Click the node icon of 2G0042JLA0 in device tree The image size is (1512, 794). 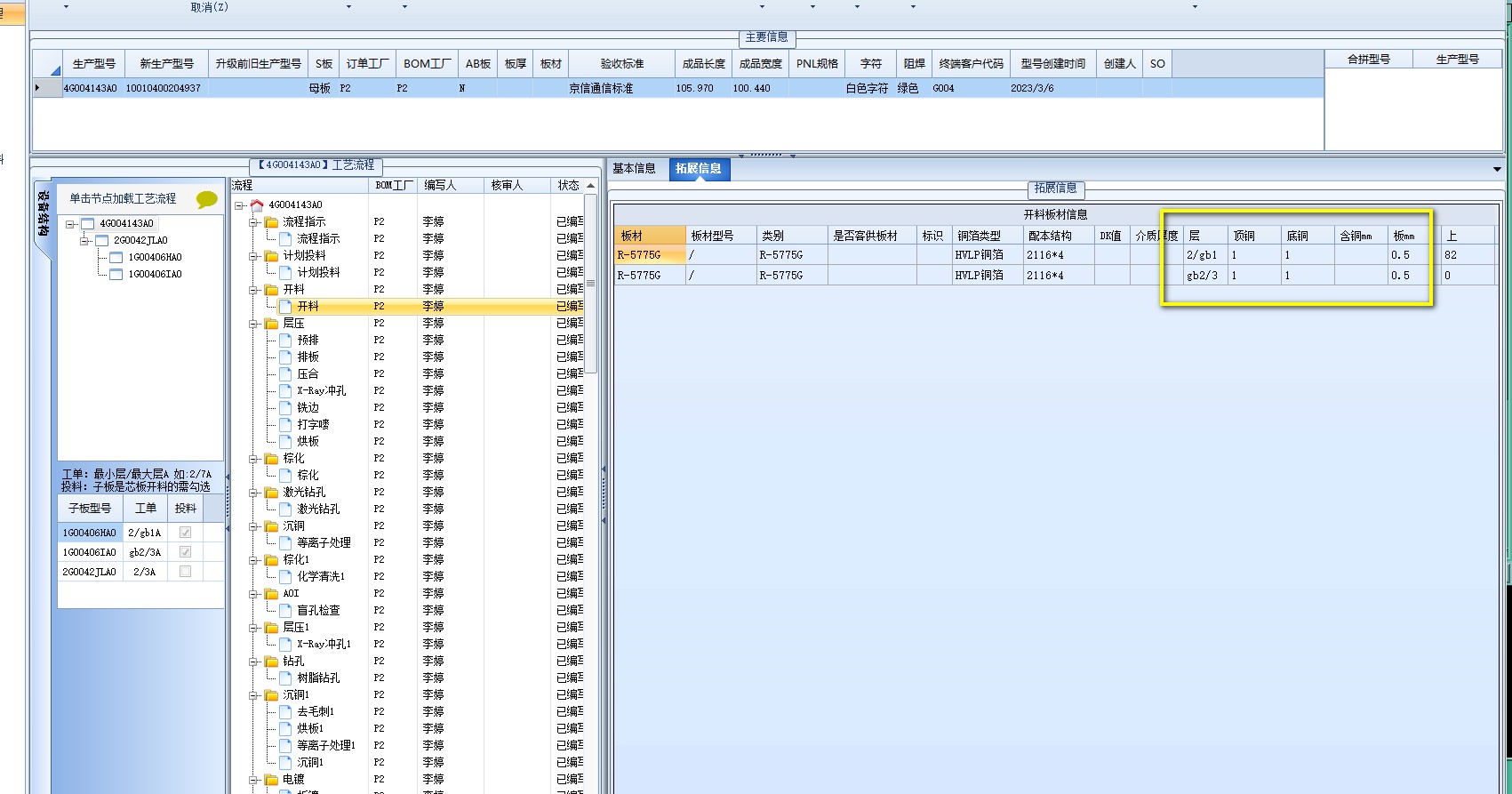click(x=101, y=240)
